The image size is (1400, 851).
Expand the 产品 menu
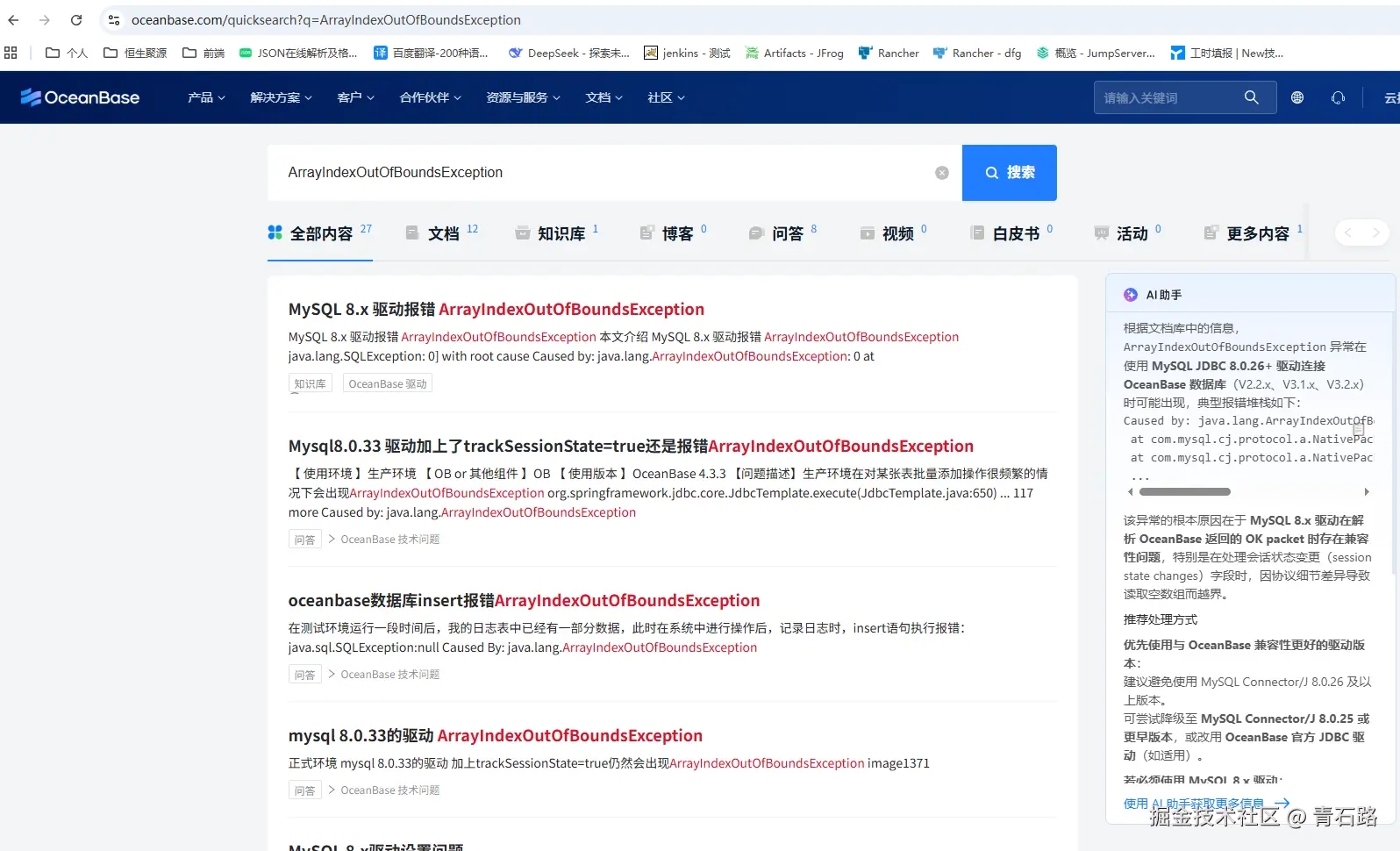pyautogui.click(x=206, y=97)
